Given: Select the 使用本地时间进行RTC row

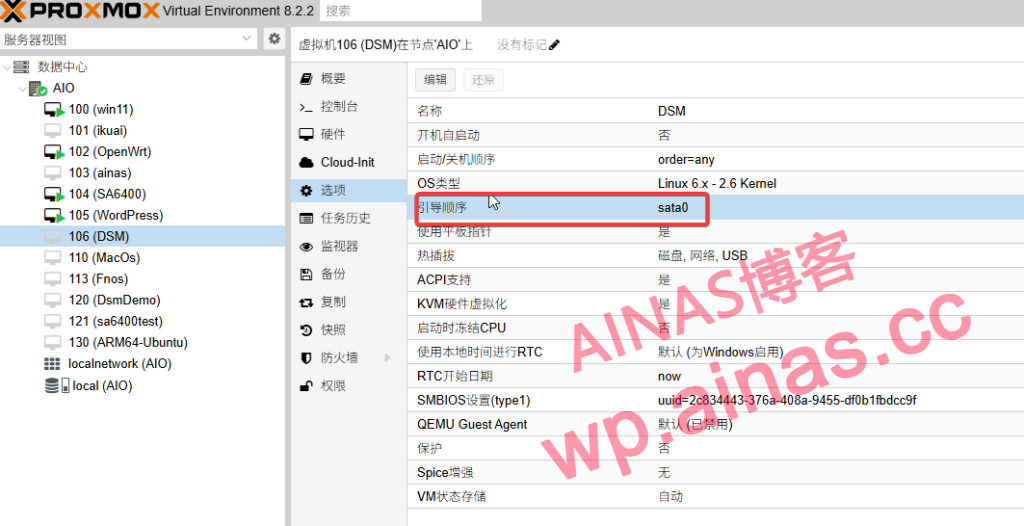Looking at the screenshot, I should pyautogui.click(x=715, y=352).
